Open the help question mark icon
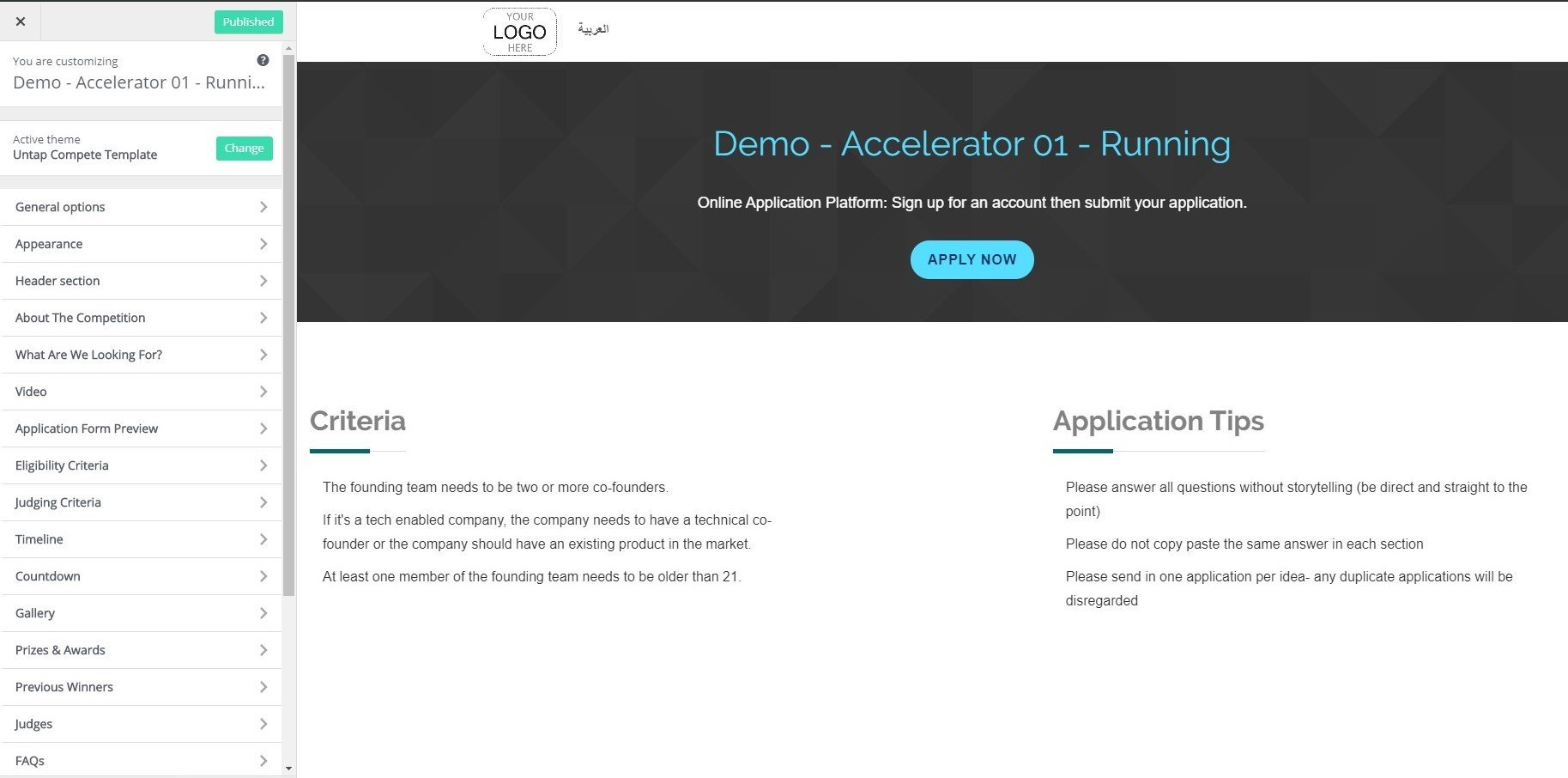The width and height of the screenshot is (1568, 778). pyautogui.click(x=263, y=60)
